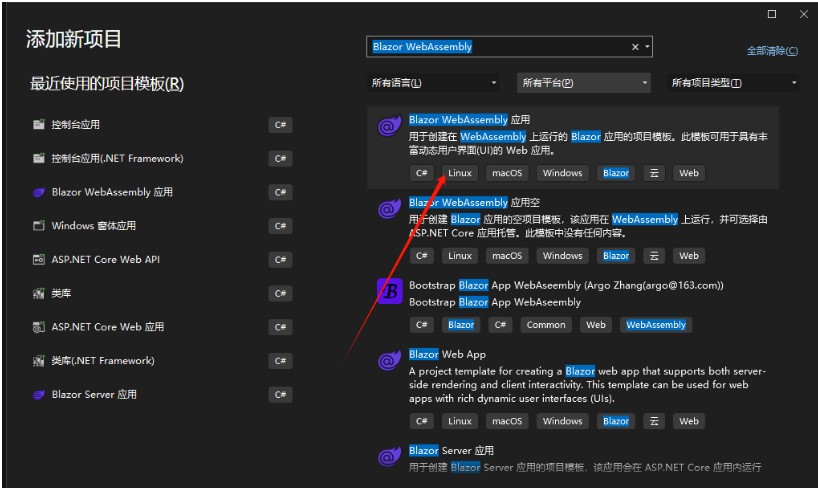Select the Blazor WebAssembly 应用空 result title

pos(474,202)
